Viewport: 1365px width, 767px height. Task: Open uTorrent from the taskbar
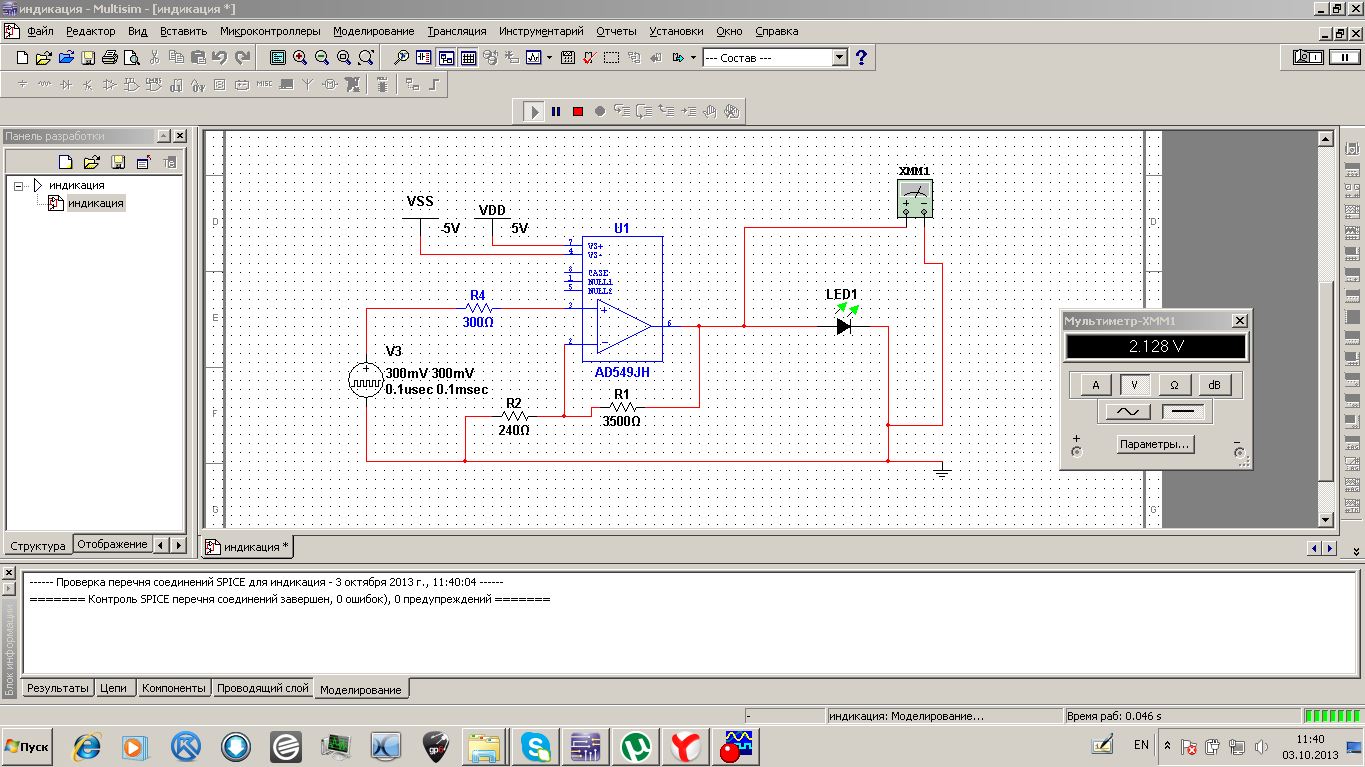[x=633, y=746]
